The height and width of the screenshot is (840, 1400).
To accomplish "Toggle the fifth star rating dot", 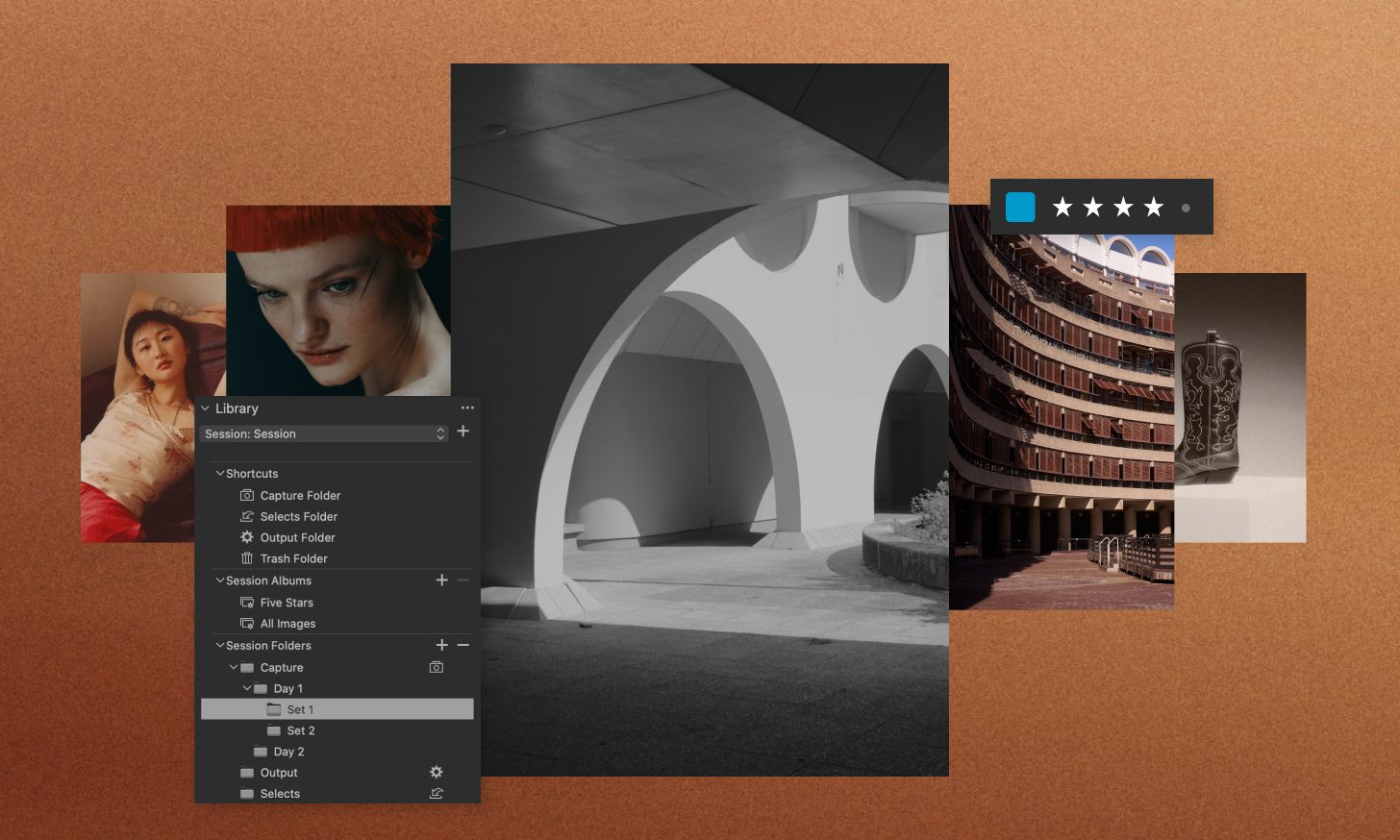I will click(x=1186, y=207).
